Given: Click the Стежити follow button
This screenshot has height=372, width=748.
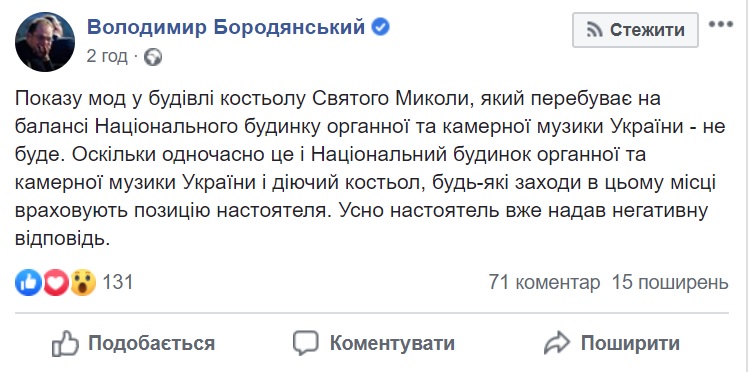Looking at the screenshot, I should pyautogui.click(x=635, y=30).
